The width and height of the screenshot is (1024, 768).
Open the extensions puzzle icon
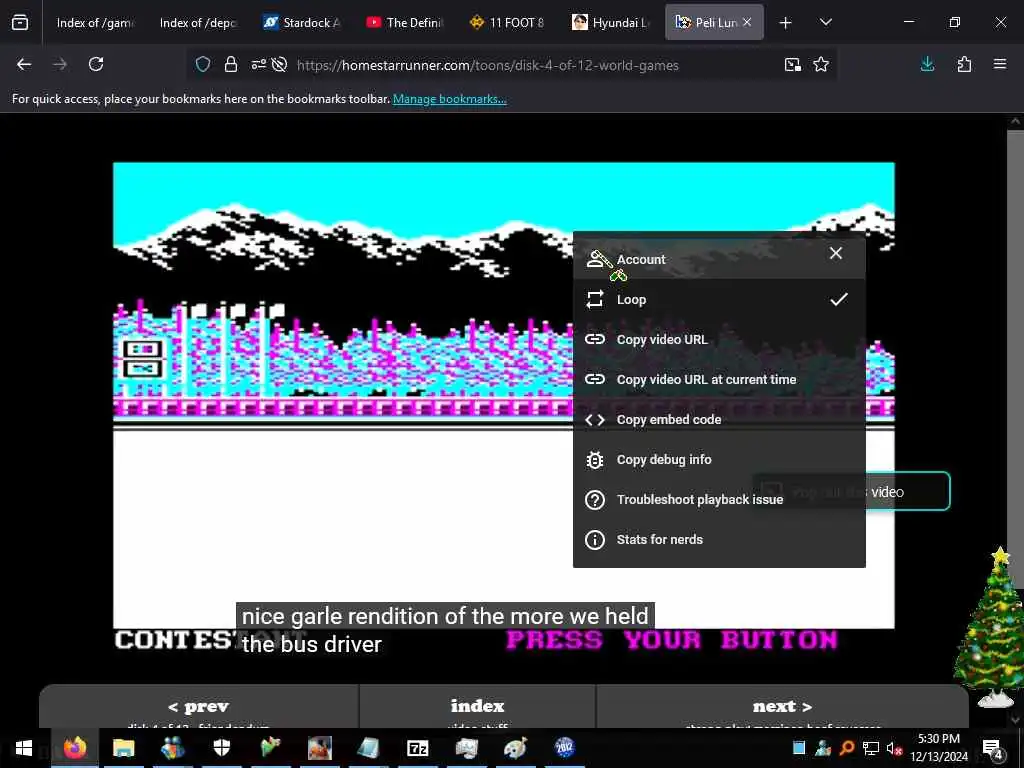964,64
